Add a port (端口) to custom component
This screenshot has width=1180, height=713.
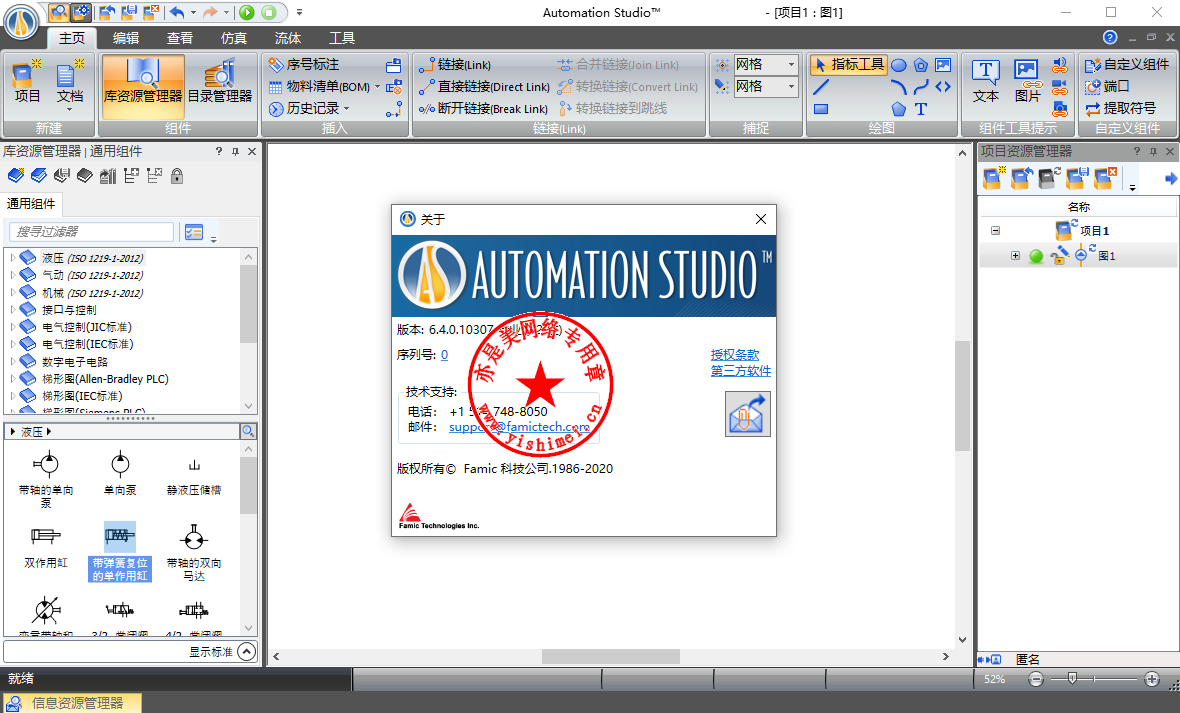pos(1106,87)
